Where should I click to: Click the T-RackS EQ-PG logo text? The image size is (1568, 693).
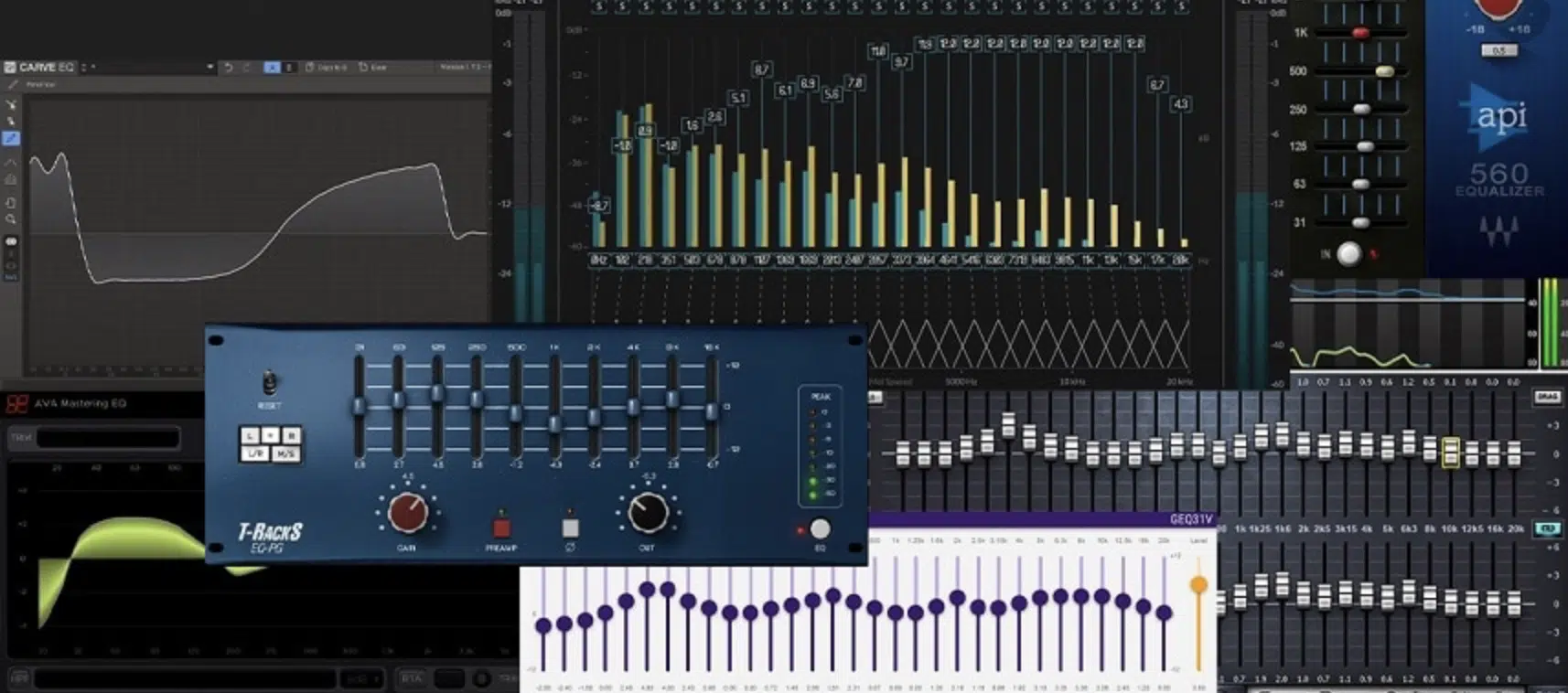(x=270, y=538)
